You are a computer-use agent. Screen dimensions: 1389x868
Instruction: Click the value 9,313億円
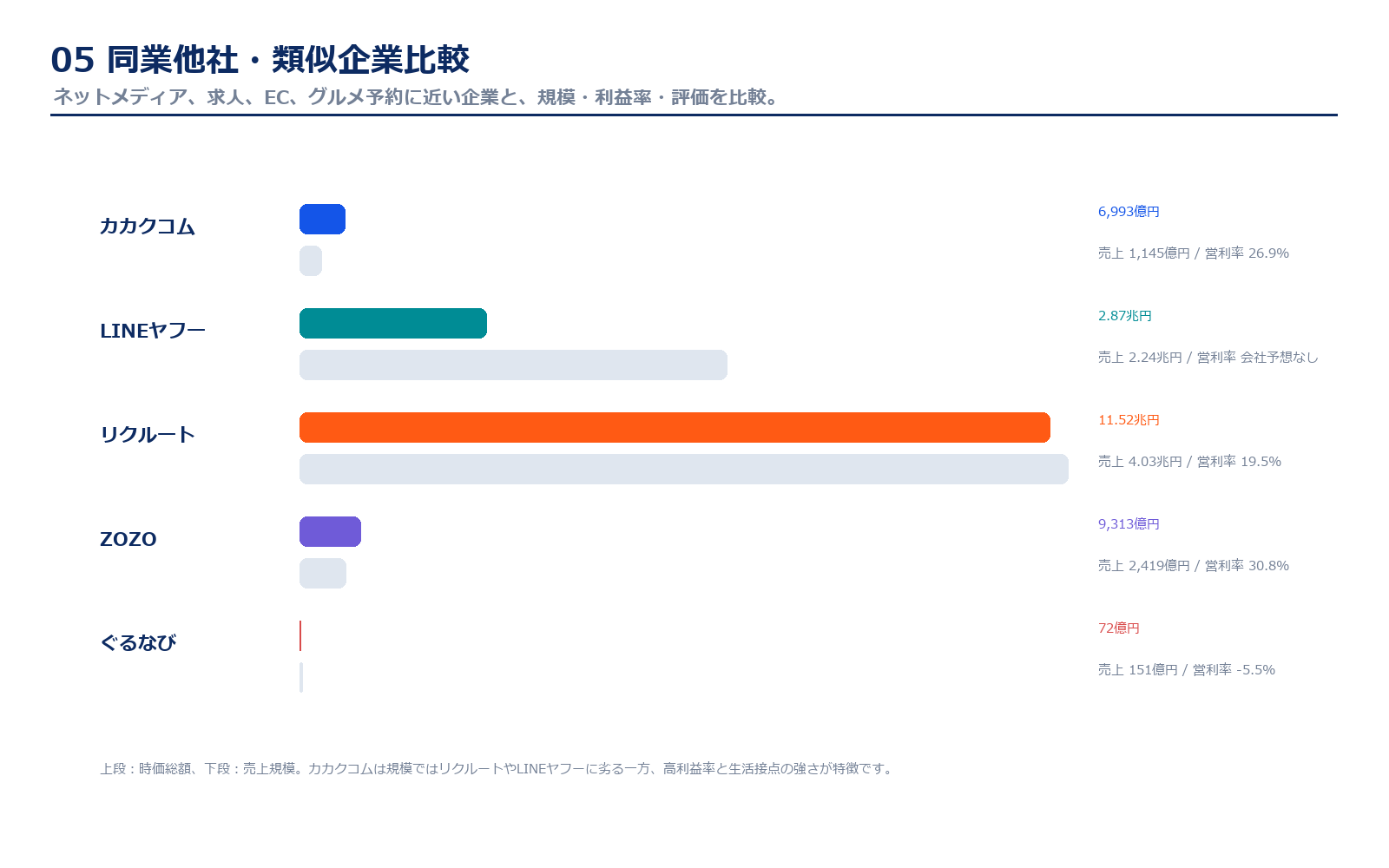pyautogui.click(x=1129, y=524)
